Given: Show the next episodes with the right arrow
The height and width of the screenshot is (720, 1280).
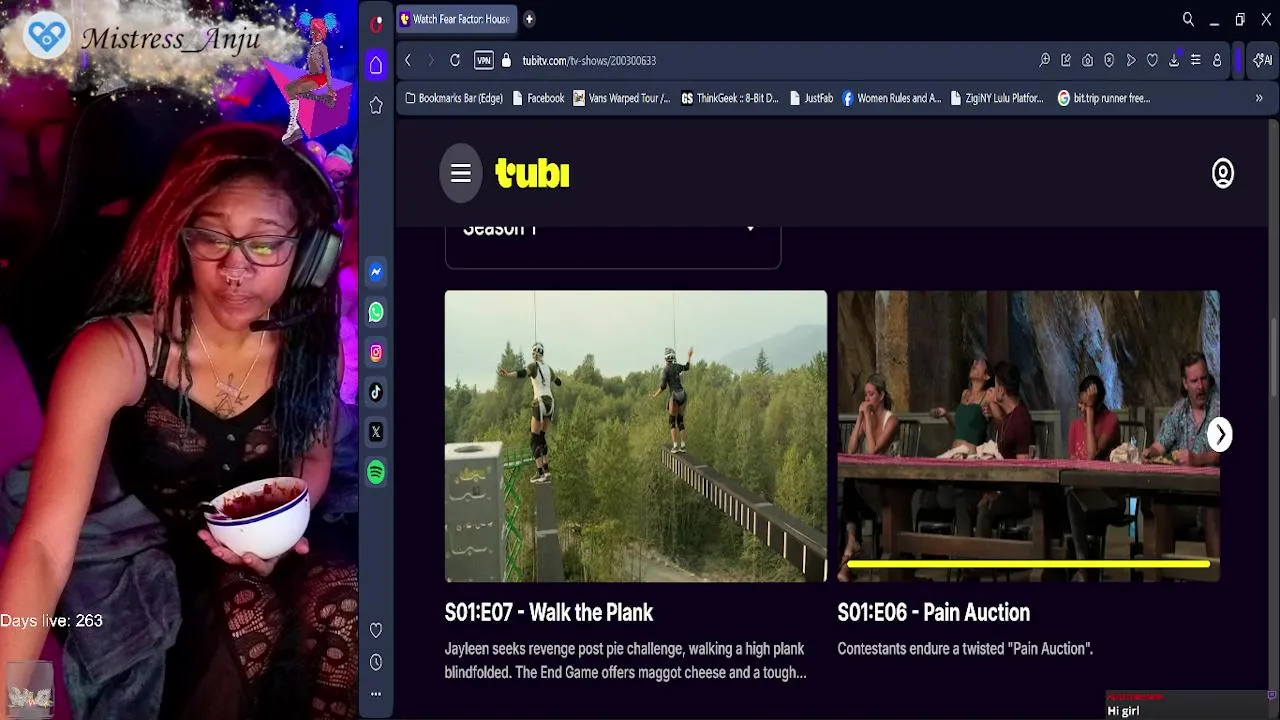Looking at the screenshot, I should [1220, 434].
